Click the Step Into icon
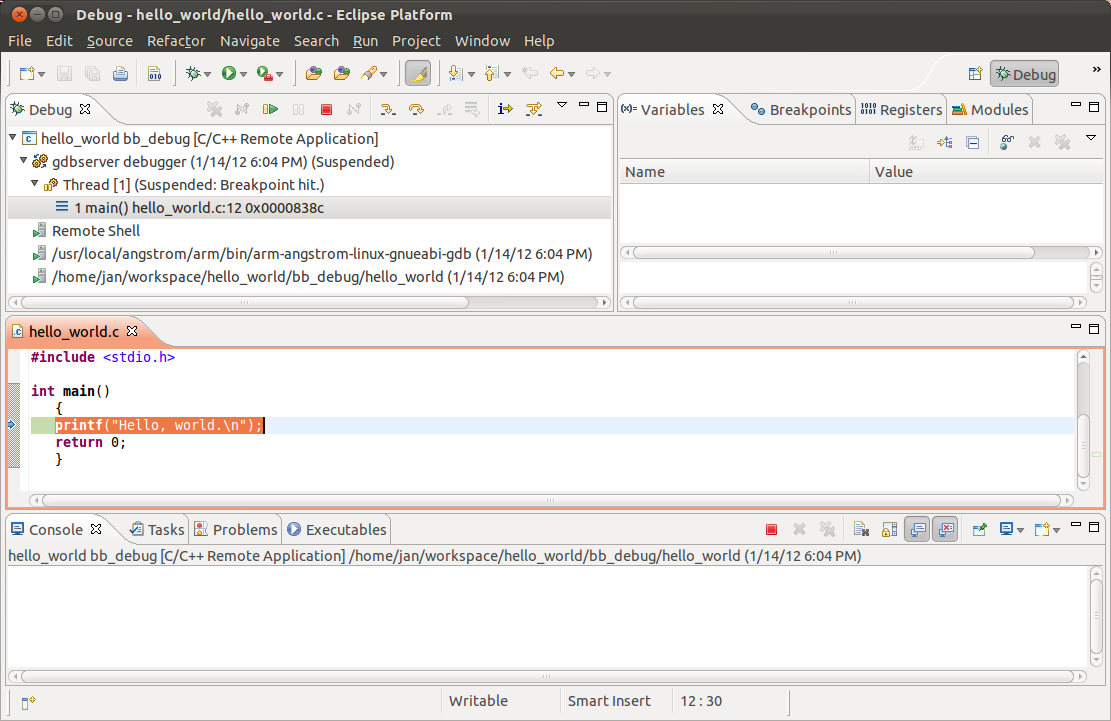Screen dimensions: 1111x721 tap(387, 109)
